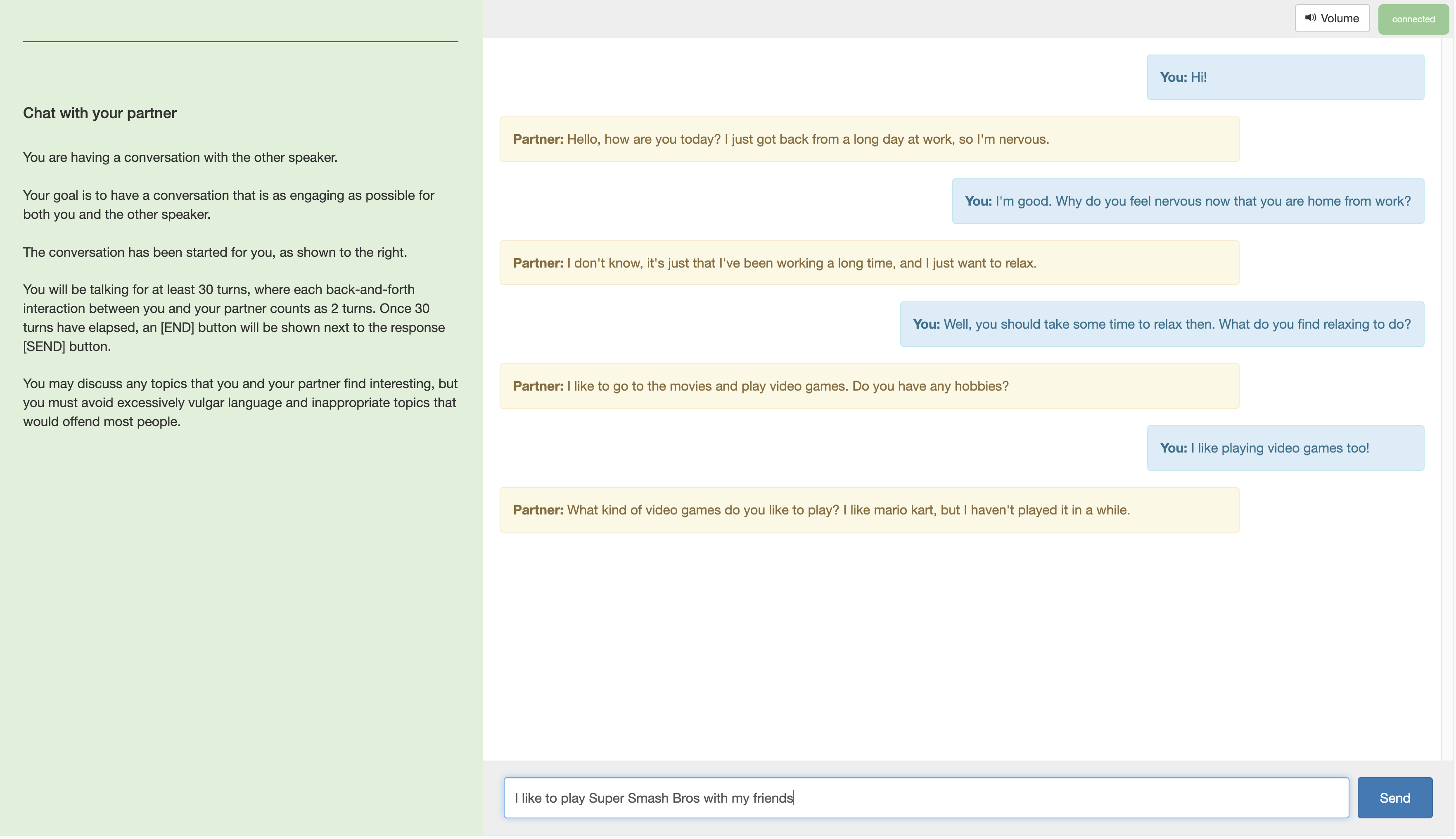This screenshot has height=839, width=1456.
Task: Click the paragraph about 30 turns
Action: pos(234,318)
